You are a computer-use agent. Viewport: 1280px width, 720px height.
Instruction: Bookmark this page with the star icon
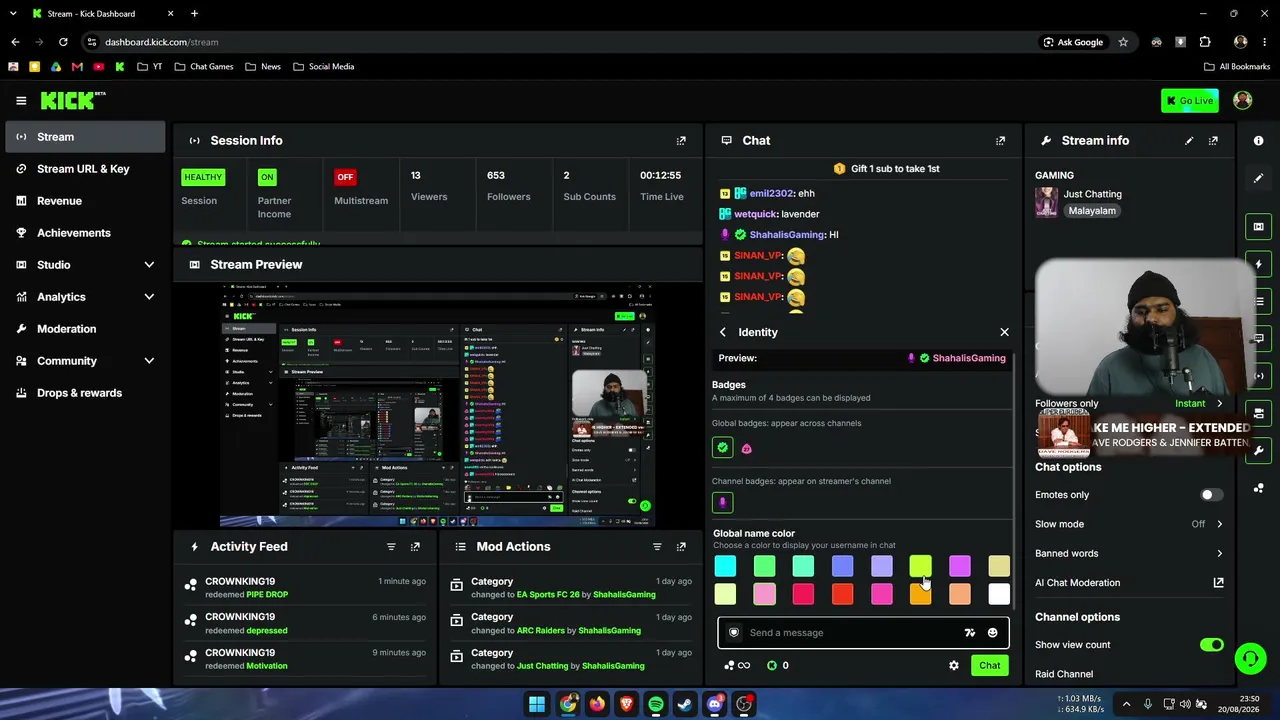(x=1123, y=42)
